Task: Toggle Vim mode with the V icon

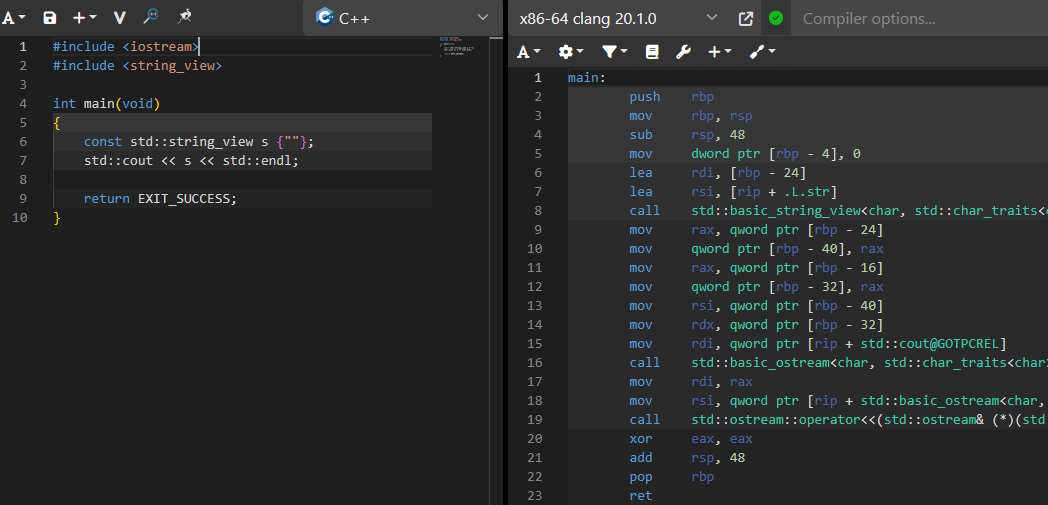Action: (120, 17)
